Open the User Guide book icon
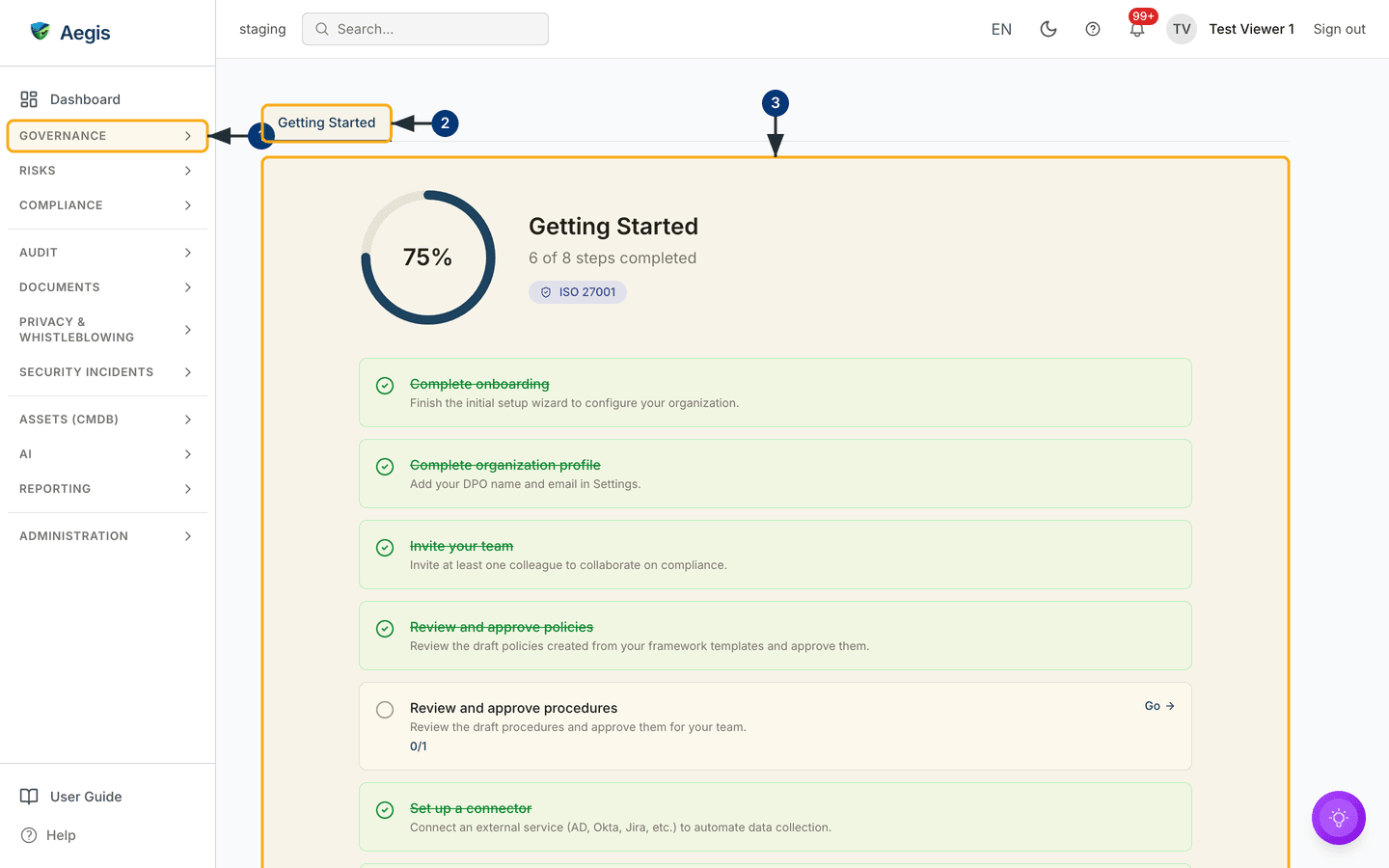 [x=29, y=797]
